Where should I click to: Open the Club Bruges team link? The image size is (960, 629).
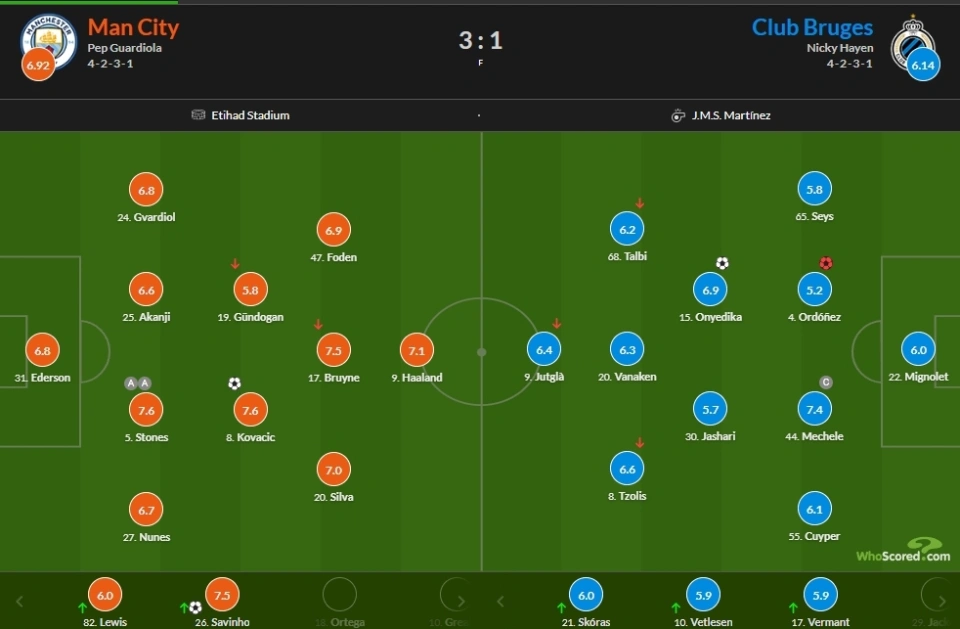[812, 28]
